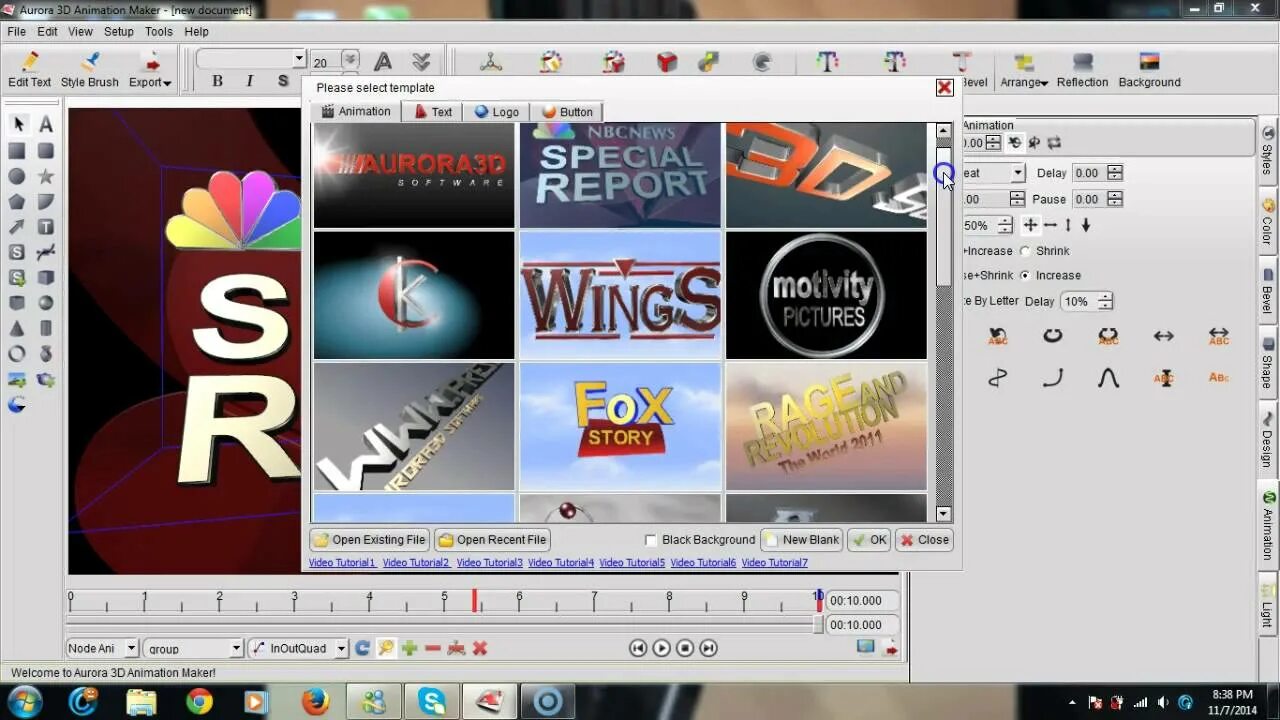Pick the torus ring shape tool
This screenshot has height=720, width=1280.
(18, 354)
